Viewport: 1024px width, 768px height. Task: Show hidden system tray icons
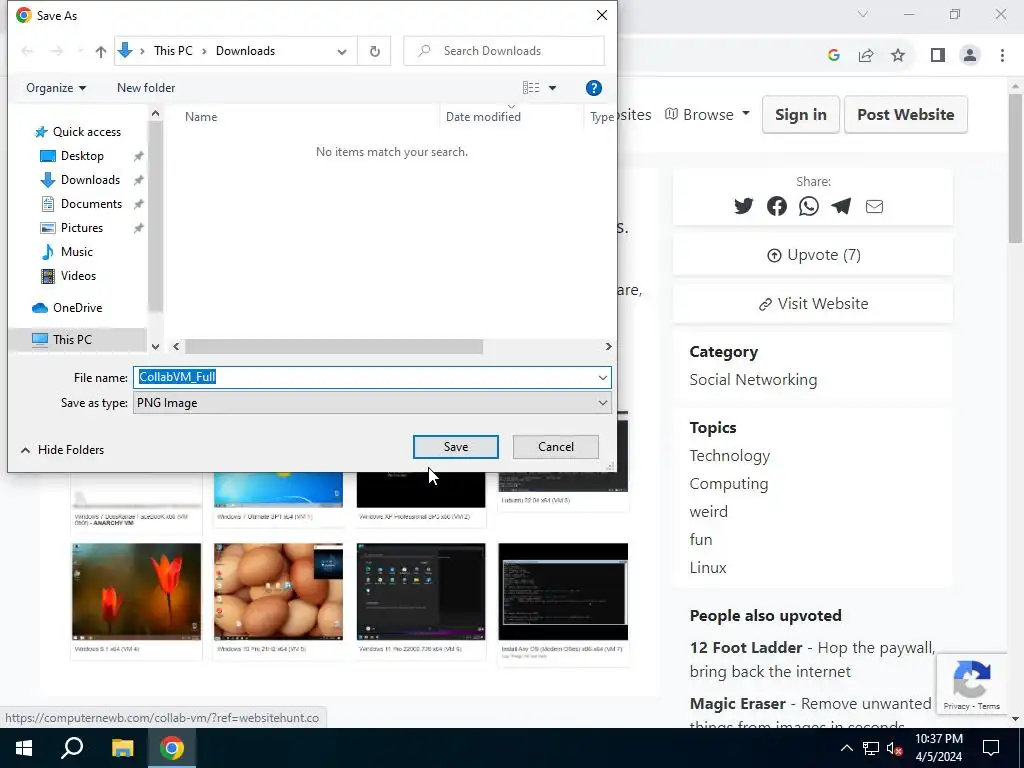coord(846,748)
